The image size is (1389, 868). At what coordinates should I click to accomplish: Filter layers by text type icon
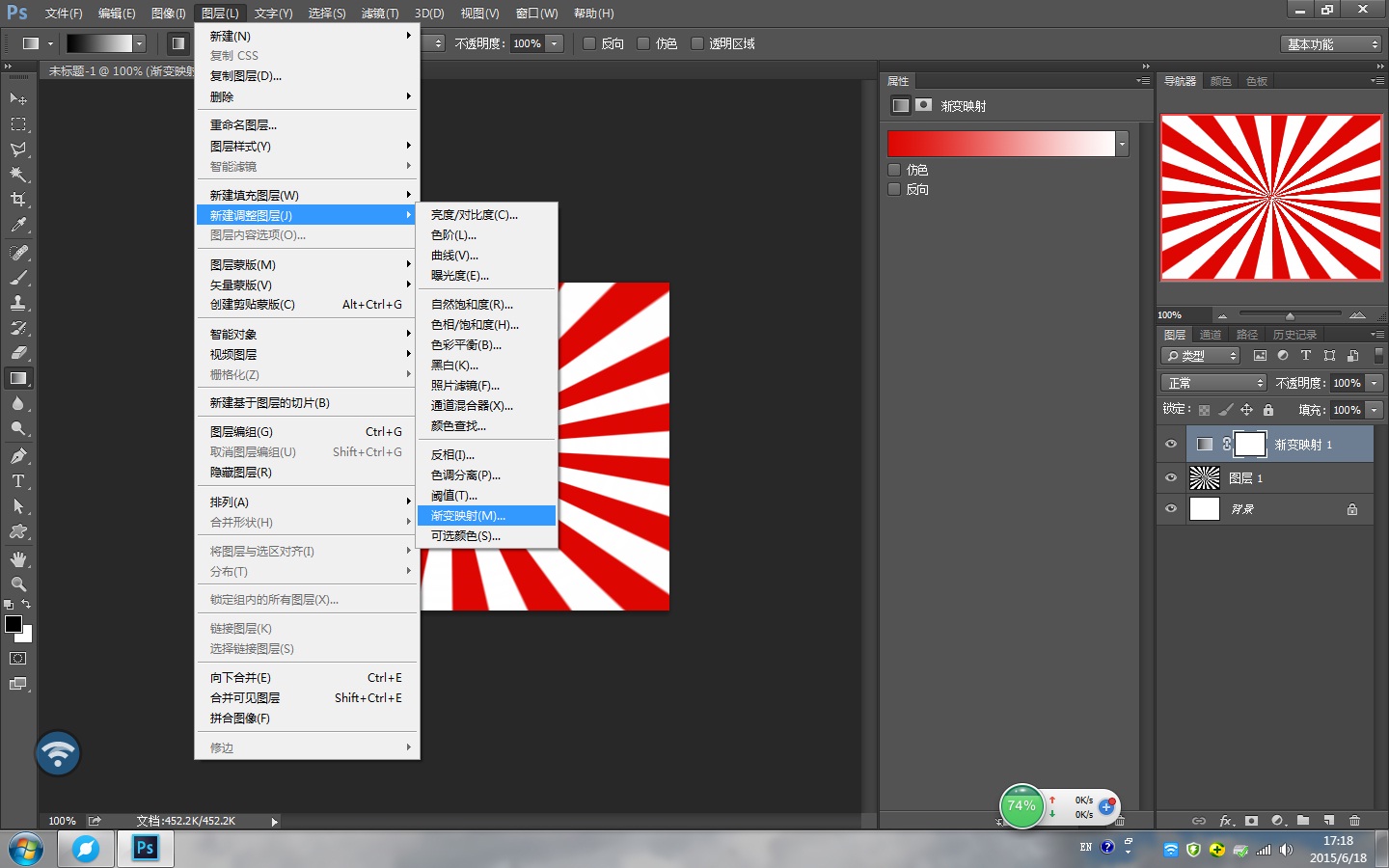[x=1306, y=356]
